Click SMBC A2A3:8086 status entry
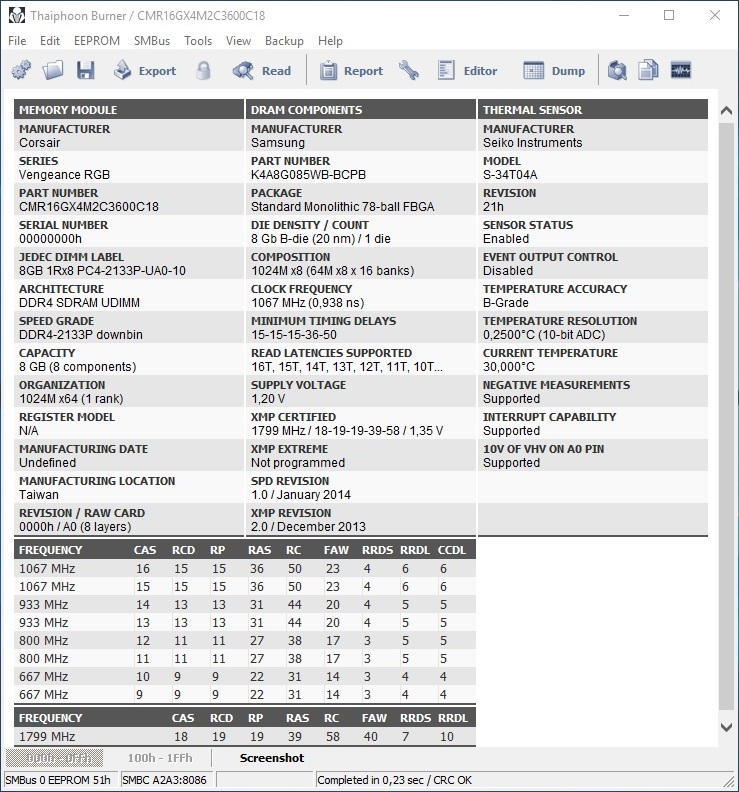739x792 pixels. 167,780
